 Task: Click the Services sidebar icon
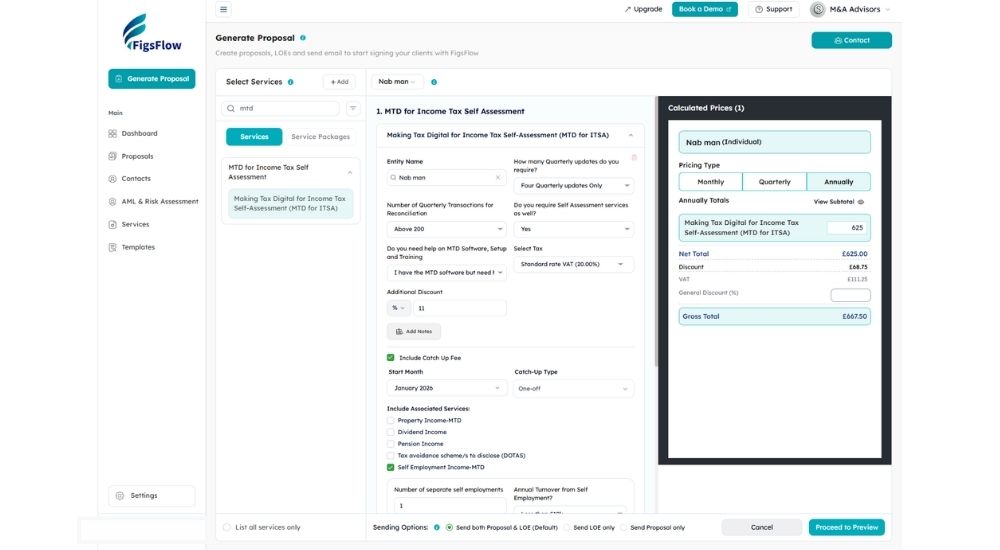(112, 225)
